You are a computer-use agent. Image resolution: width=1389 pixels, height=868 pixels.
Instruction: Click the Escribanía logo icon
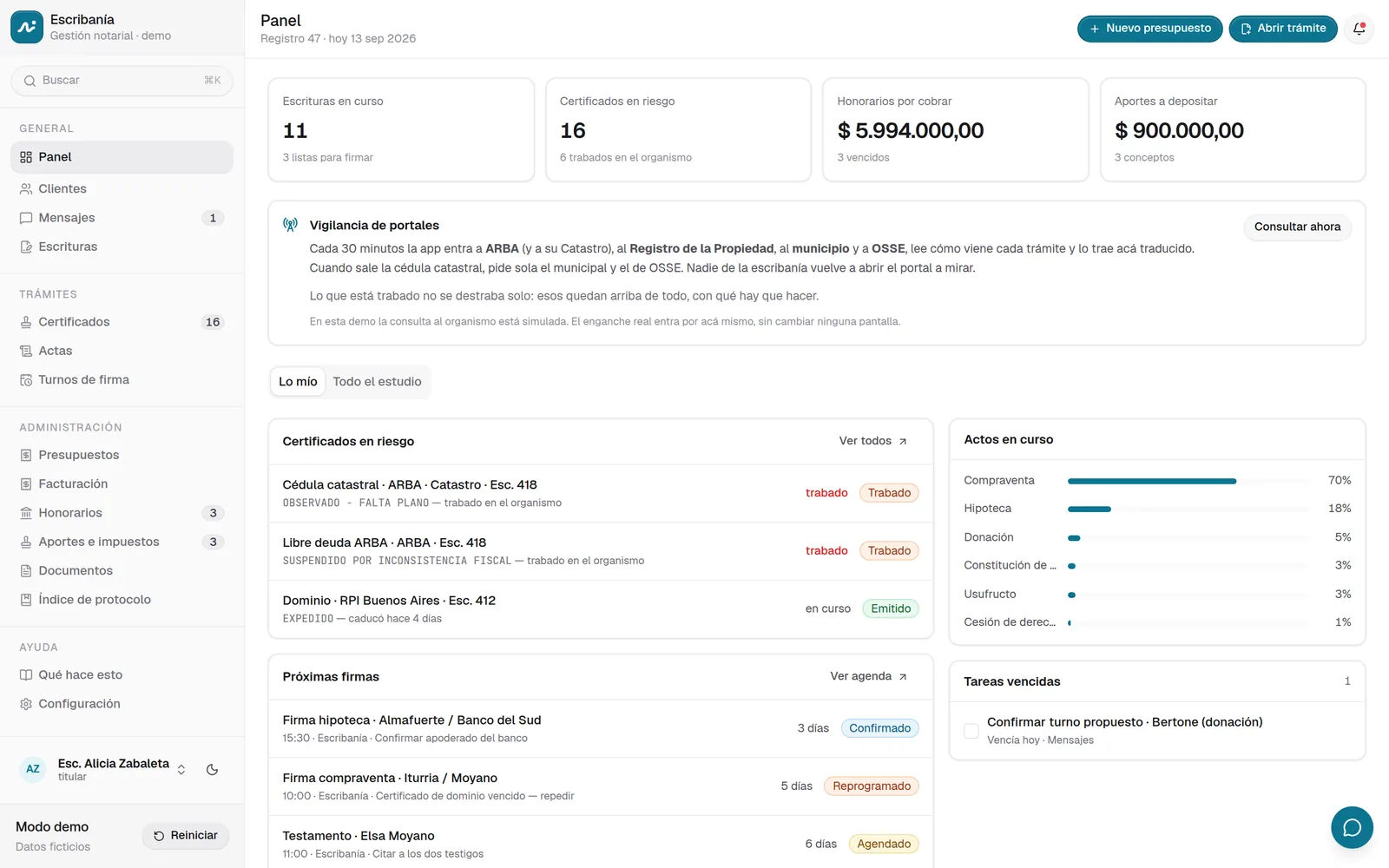click(x=27, y=27)
